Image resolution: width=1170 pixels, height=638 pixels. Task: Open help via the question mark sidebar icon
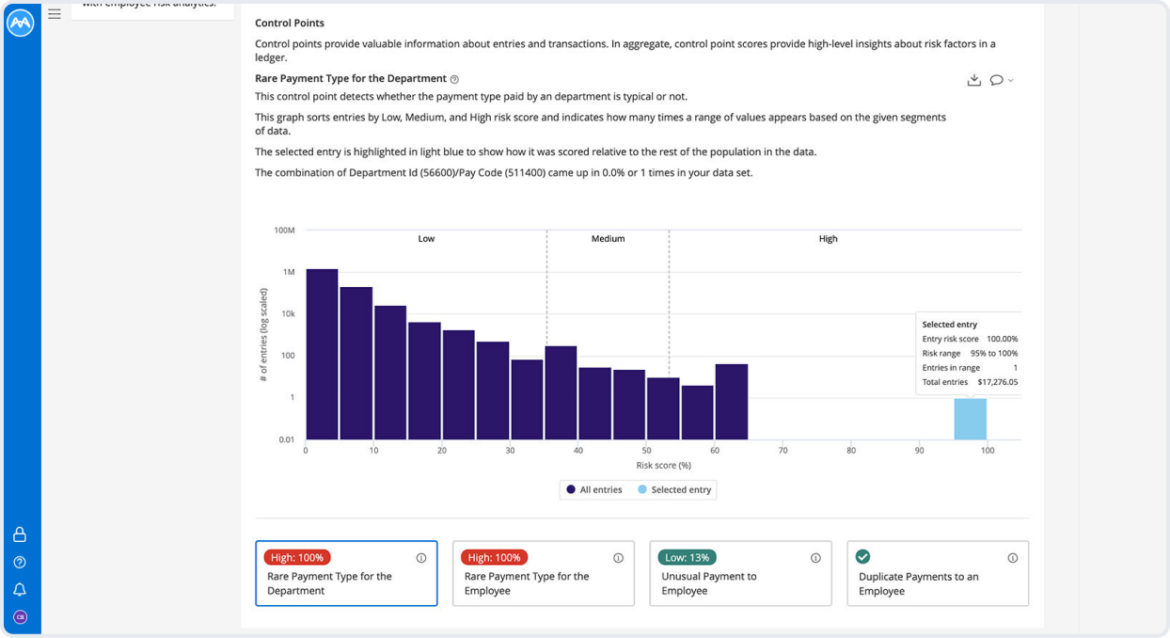(x=19, y=562)
